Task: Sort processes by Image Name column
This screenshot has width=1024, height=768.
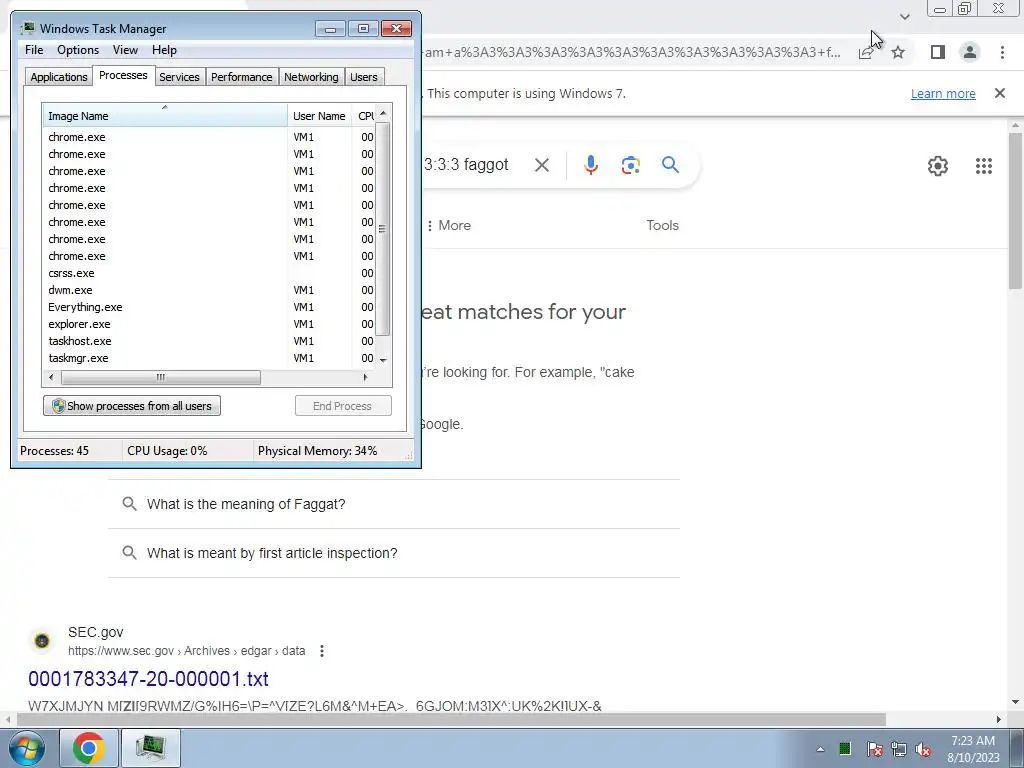Action: pyautogui.click(x=165, y=116)
